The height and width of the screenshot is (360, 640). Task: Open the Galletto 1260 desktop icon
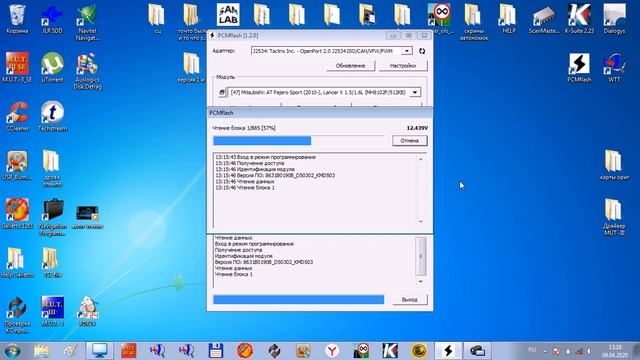tap(17, 214)
